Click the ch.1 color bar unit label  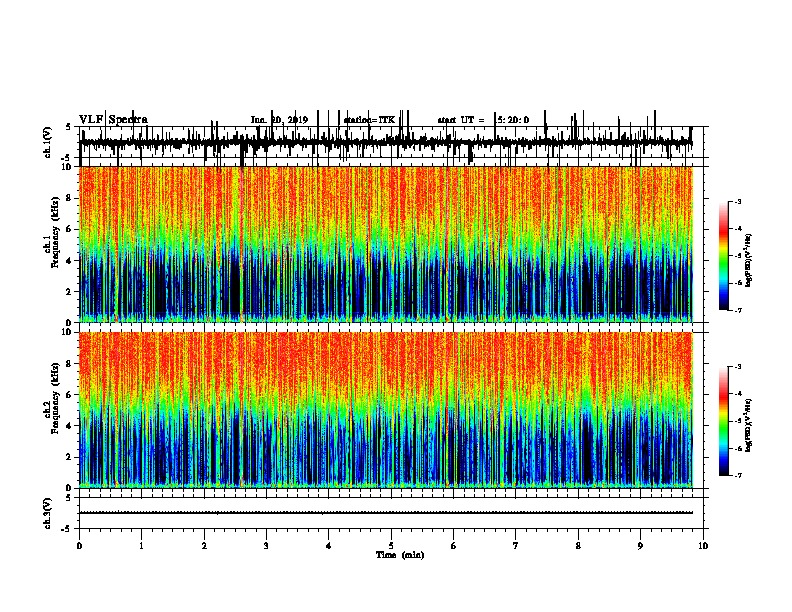(749, 260)
